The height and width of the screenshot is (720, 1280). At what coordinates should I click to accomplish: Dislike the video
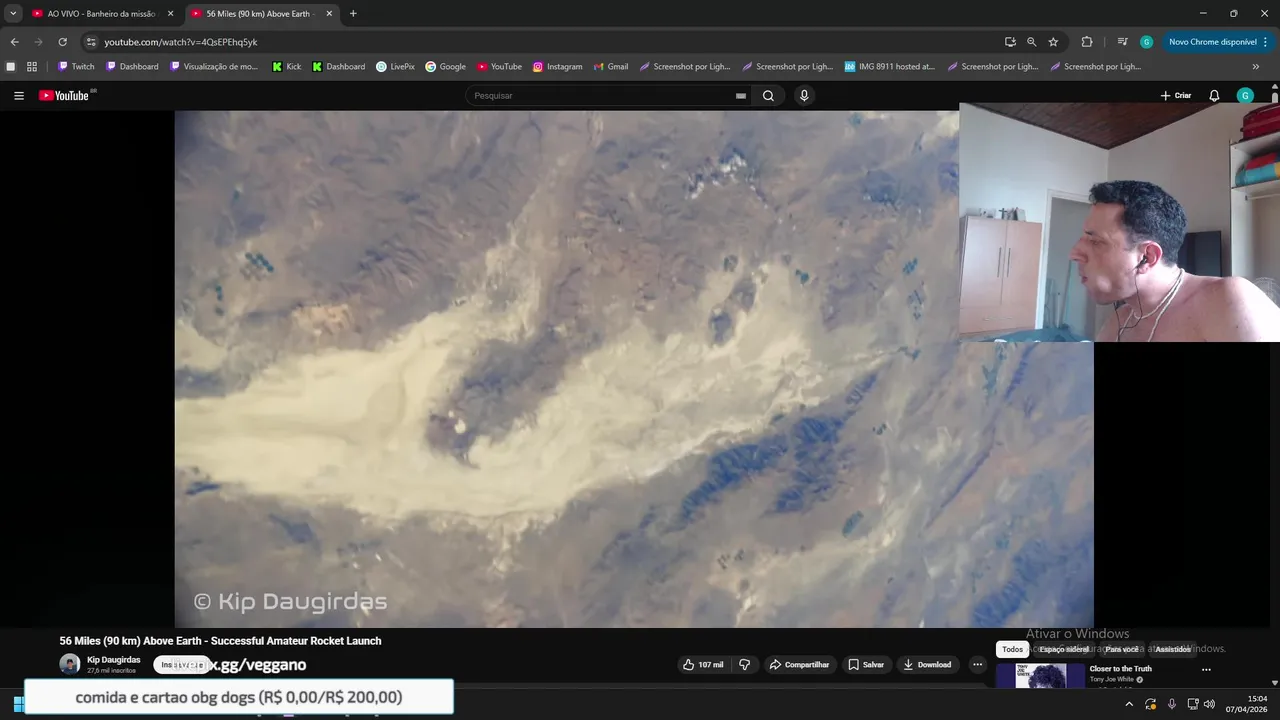point(744,664)
